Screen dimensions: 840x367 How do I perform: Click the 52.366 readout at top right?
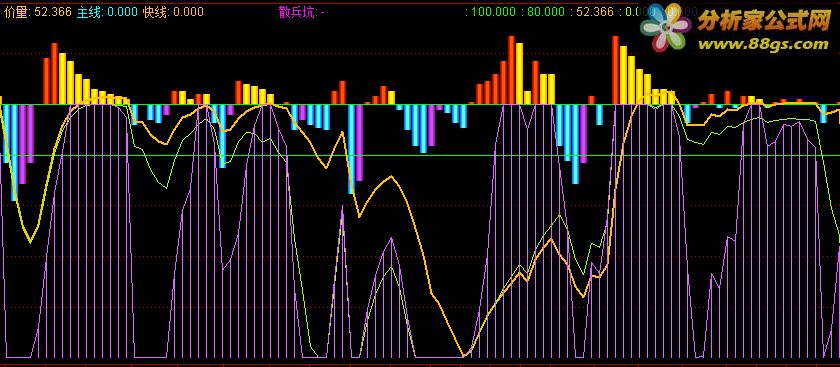point(592,12)
